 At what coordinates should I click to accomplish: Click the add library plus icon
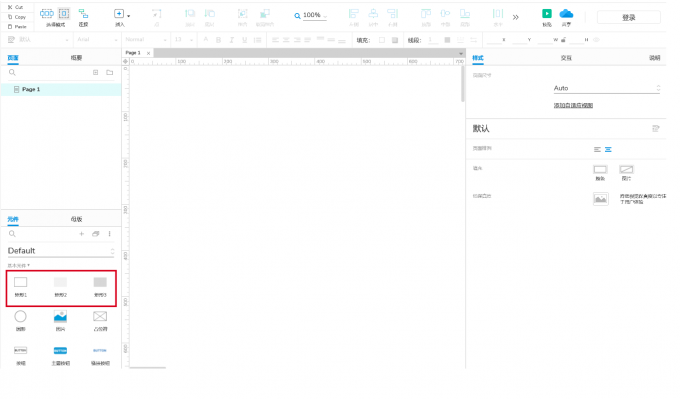[x=81, y=234]
